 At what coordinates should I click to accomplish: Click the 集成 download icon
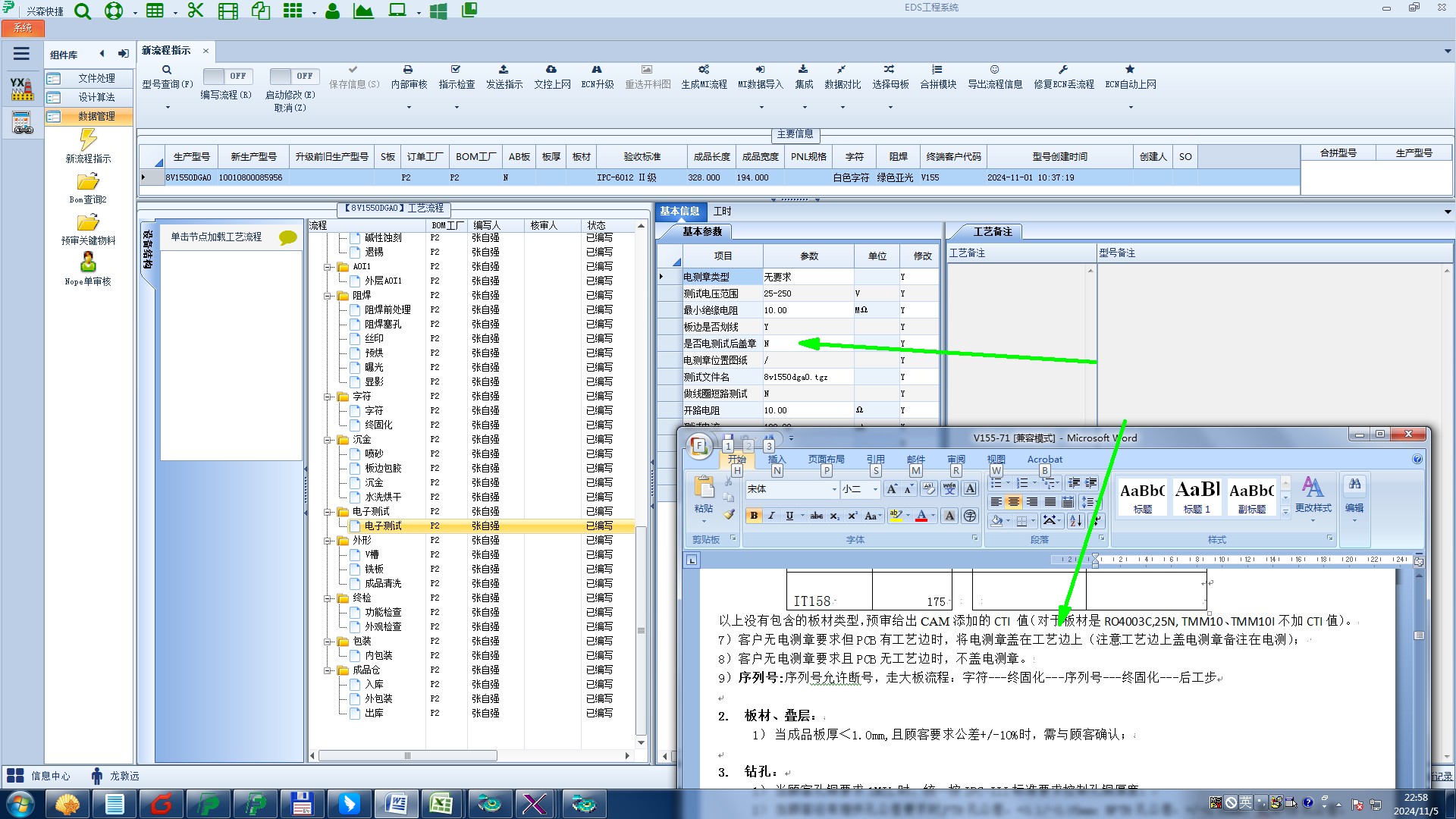803,69
